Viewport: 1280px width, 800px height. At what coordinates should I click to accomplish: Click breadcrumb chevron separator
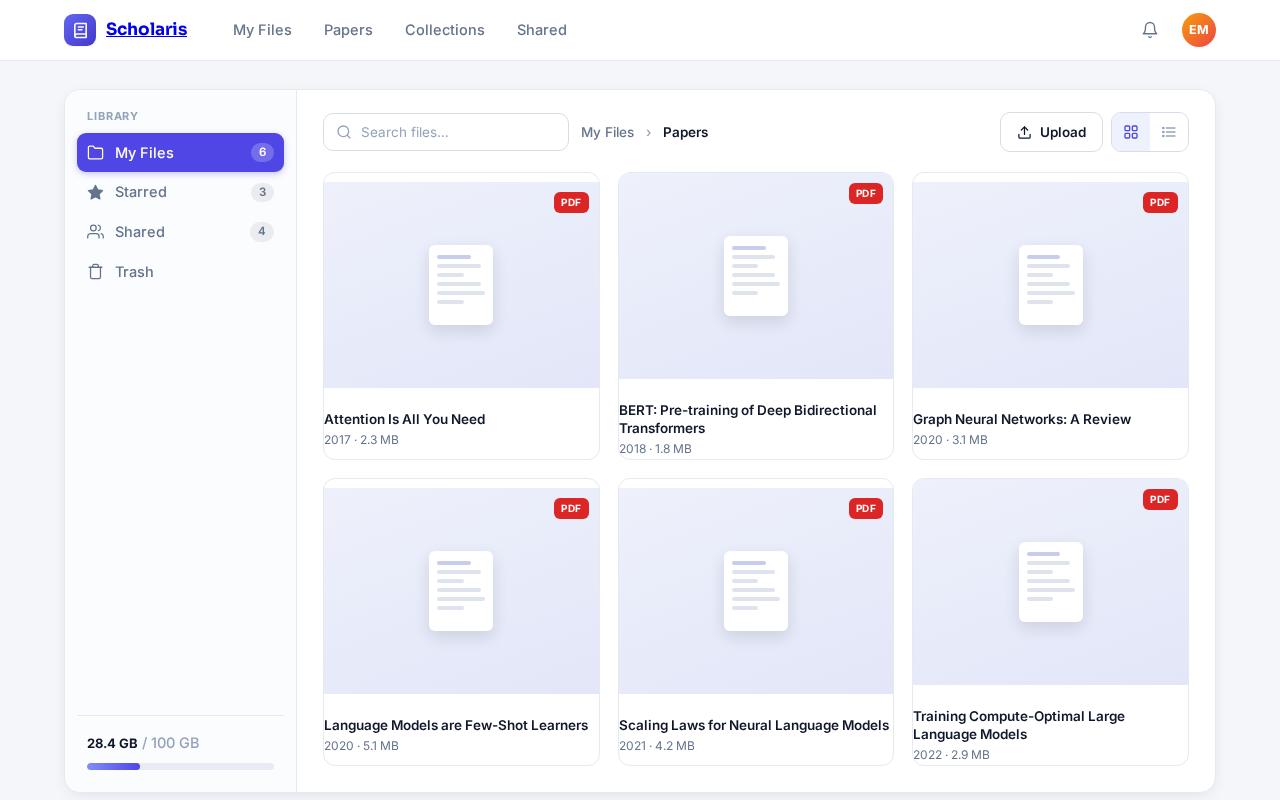[x=648, y=132]
